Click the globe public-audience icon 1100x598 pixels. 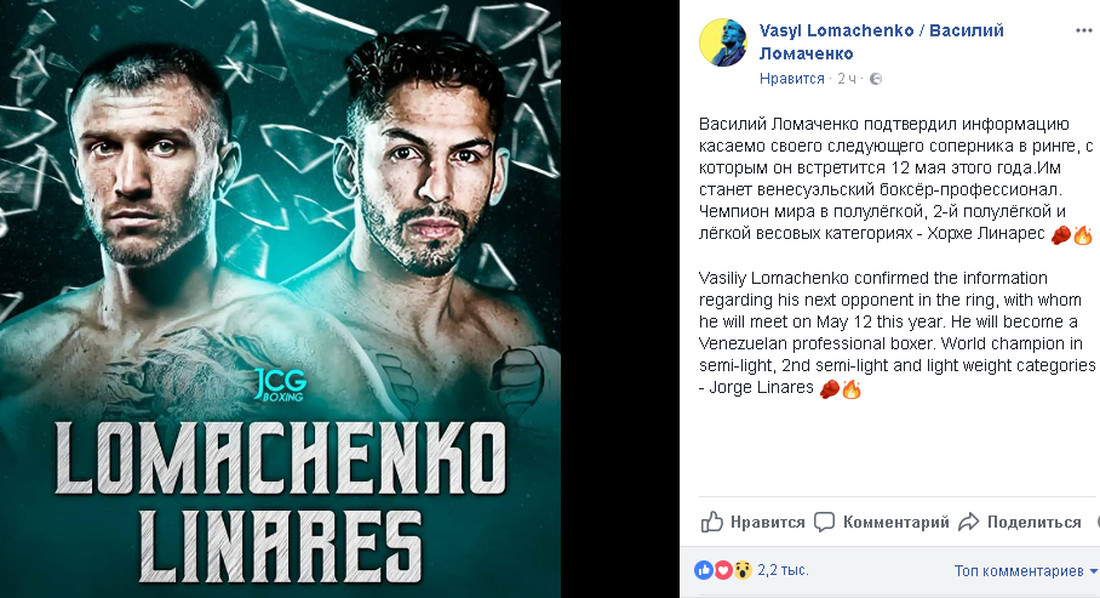[x=876, y=79]
